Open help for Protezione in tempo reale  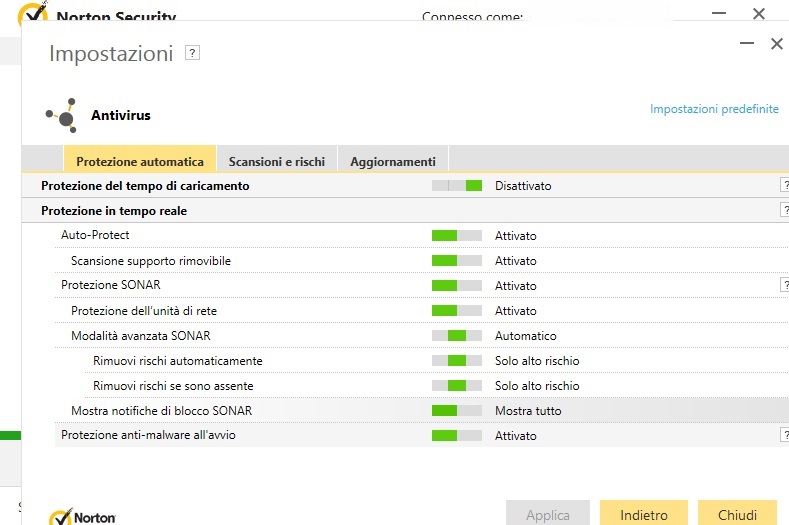click(x=784, y=210)
